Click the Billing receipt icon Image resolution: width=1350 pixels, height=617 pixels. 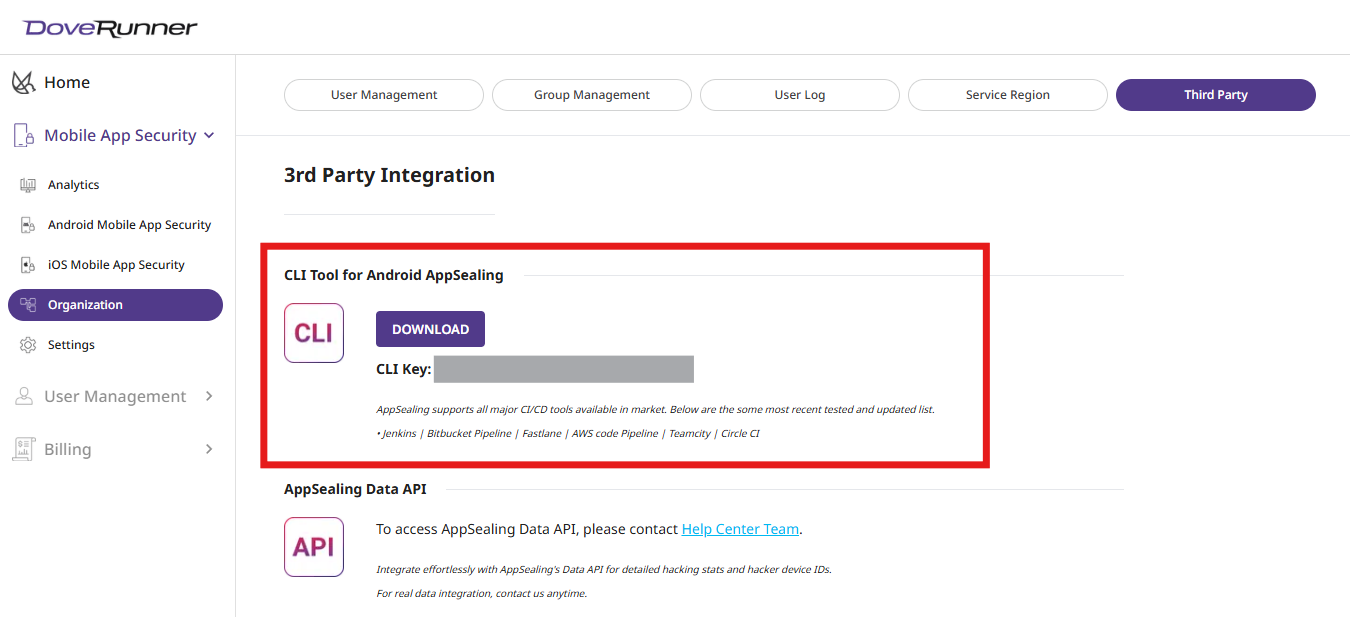click(x=24, y=449)
